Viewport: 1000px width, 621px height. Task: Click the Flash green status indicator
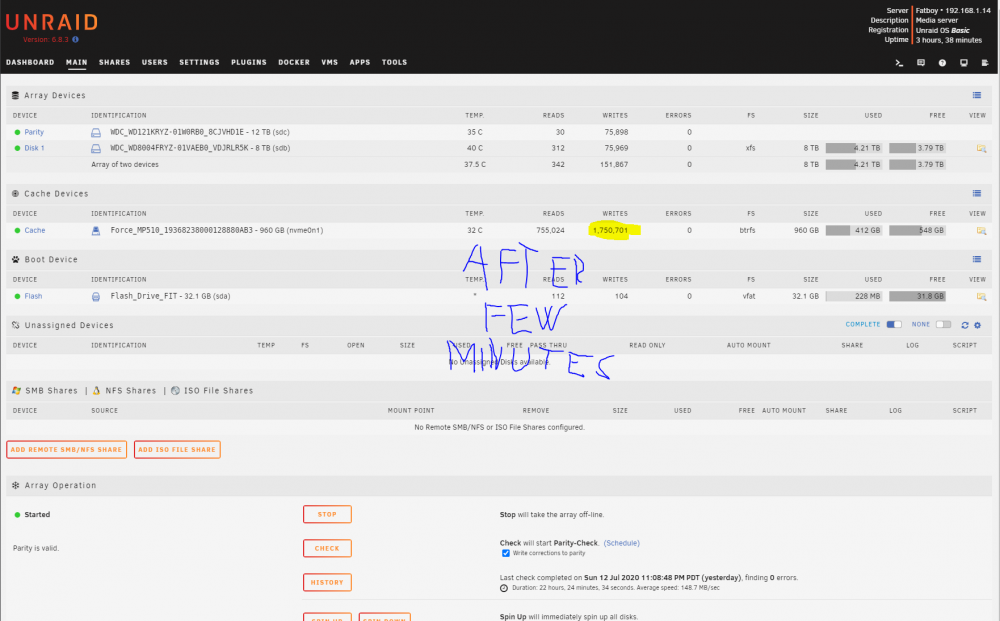point(17,296)
